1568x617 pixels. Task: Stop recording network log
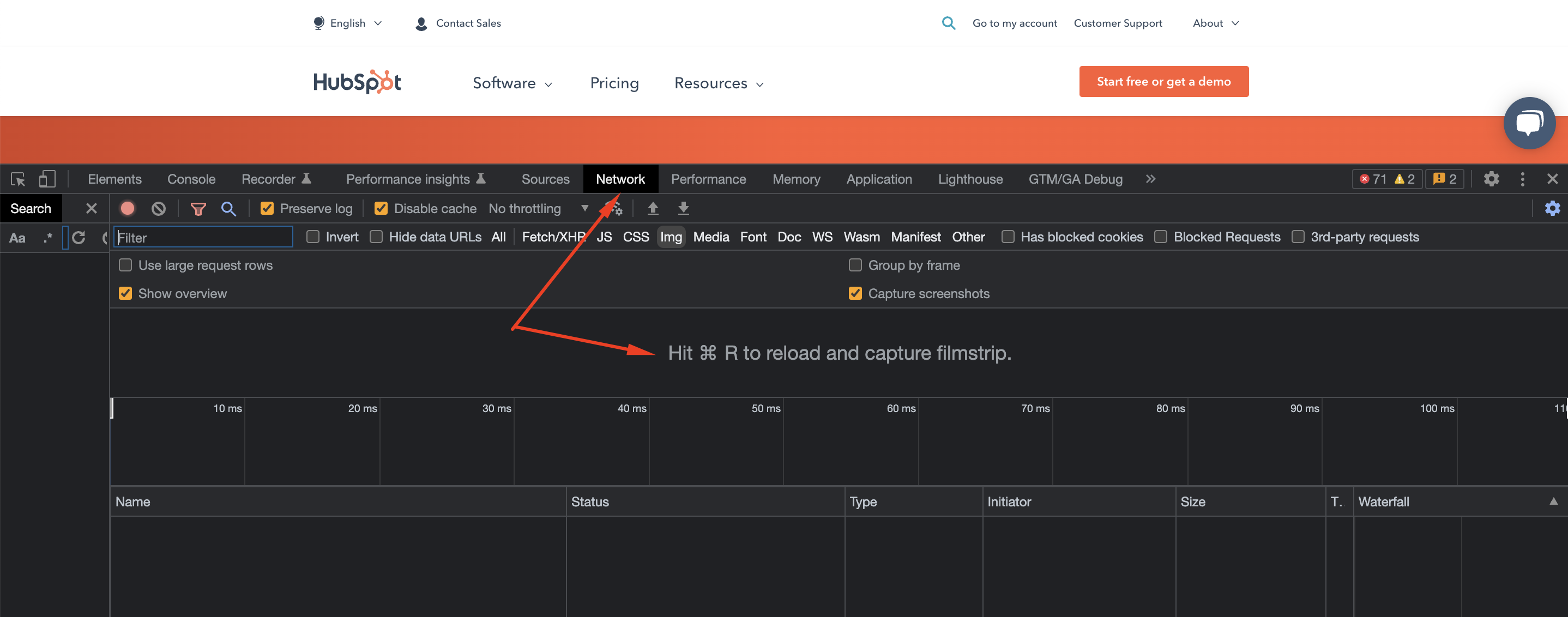click(127, 209)
